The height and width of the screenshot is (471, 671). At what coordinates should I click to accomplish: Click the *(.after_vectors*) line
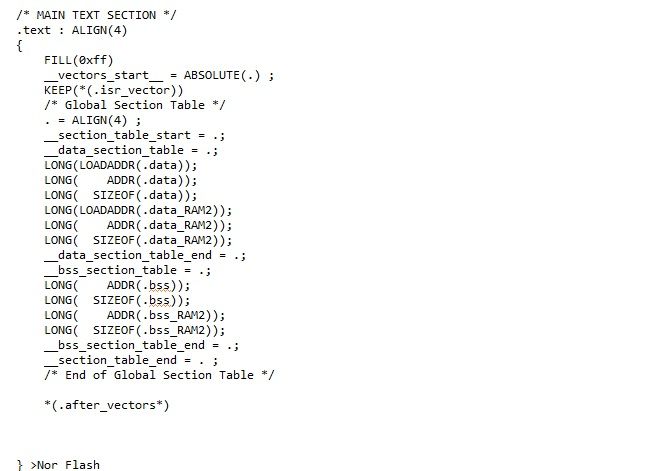click(x=107, y=405)
